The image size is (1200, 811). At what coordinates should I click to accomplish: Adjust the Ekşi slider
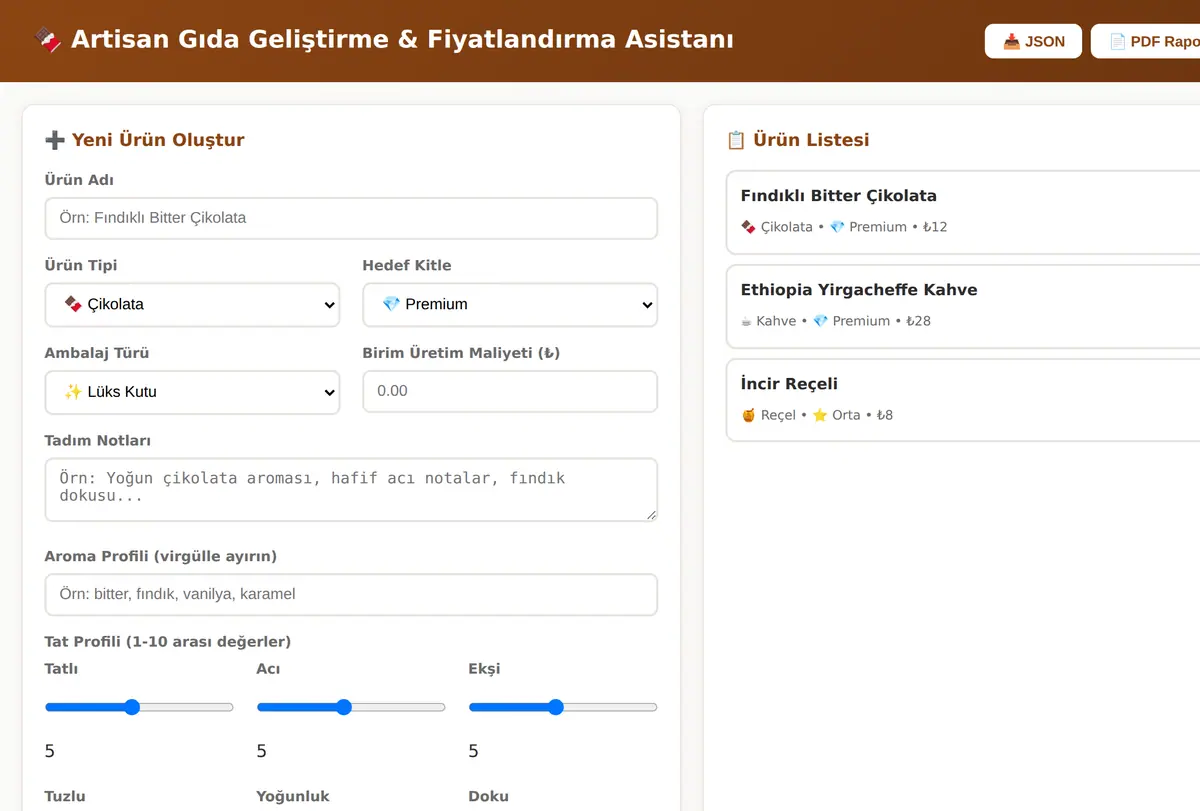pos(563,707)
